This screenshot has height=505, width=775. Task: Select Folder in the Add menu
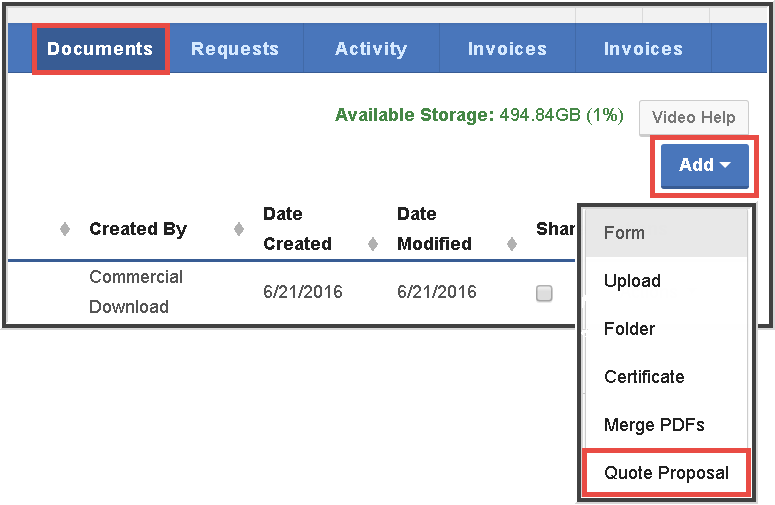pos(666,329)
